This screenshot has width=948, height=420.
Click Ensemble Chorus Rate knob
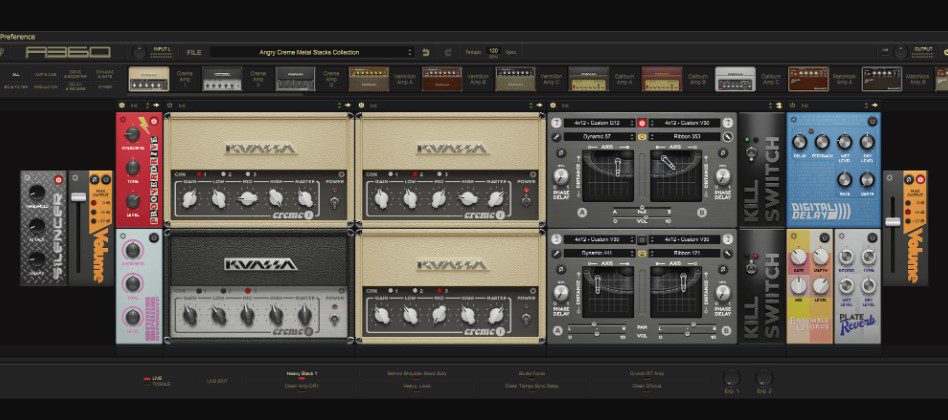click(x=799, y=257)
